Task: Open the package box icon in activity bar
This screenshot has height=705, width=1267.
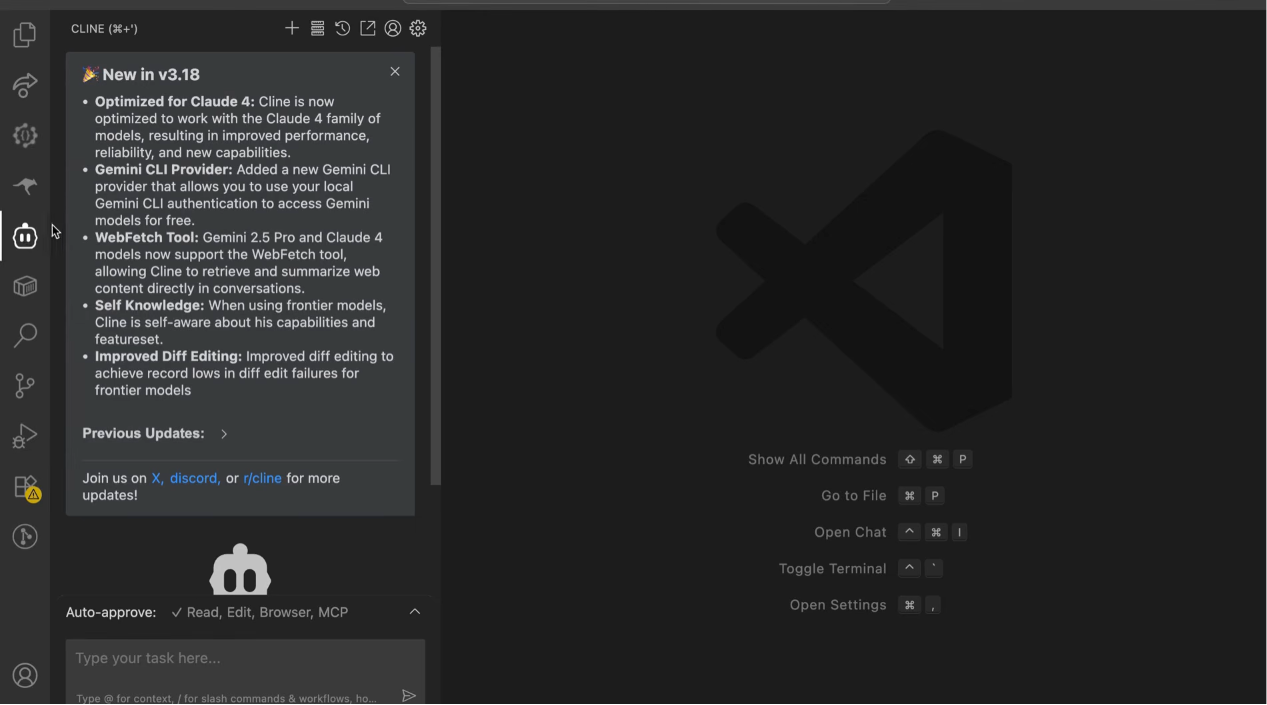Action: point(25,286)
